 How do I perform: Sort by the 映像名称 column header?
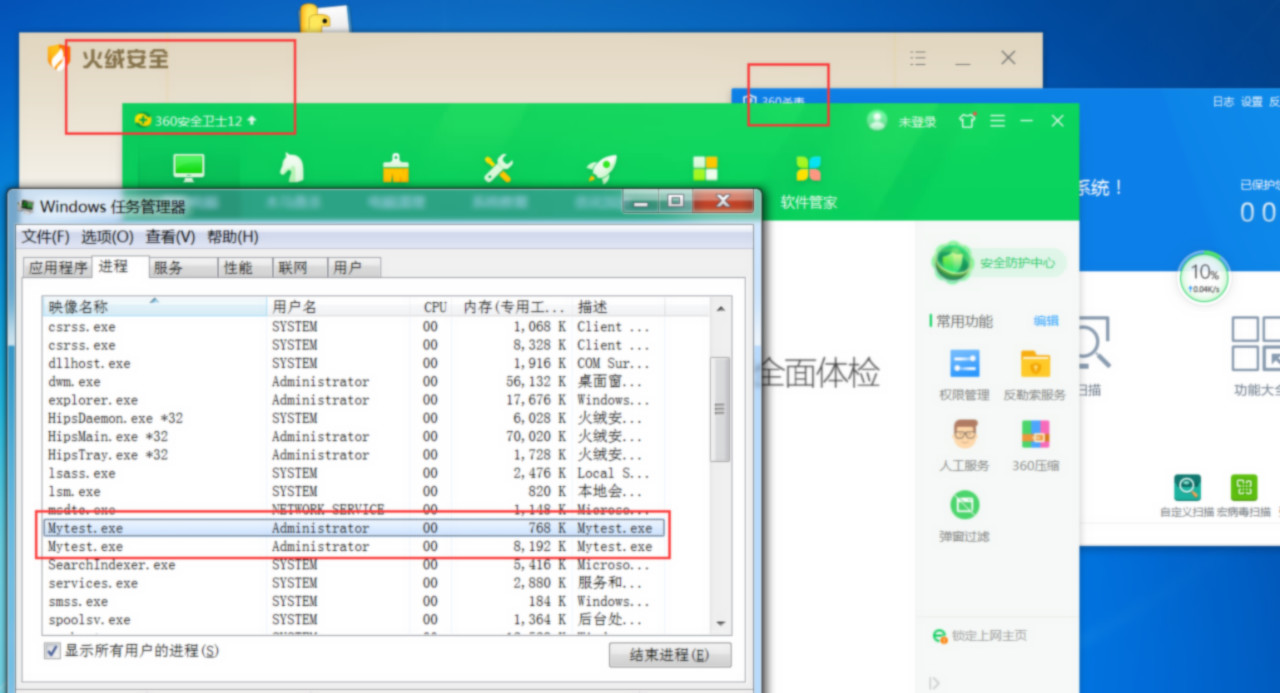click(x=155, y=307)
